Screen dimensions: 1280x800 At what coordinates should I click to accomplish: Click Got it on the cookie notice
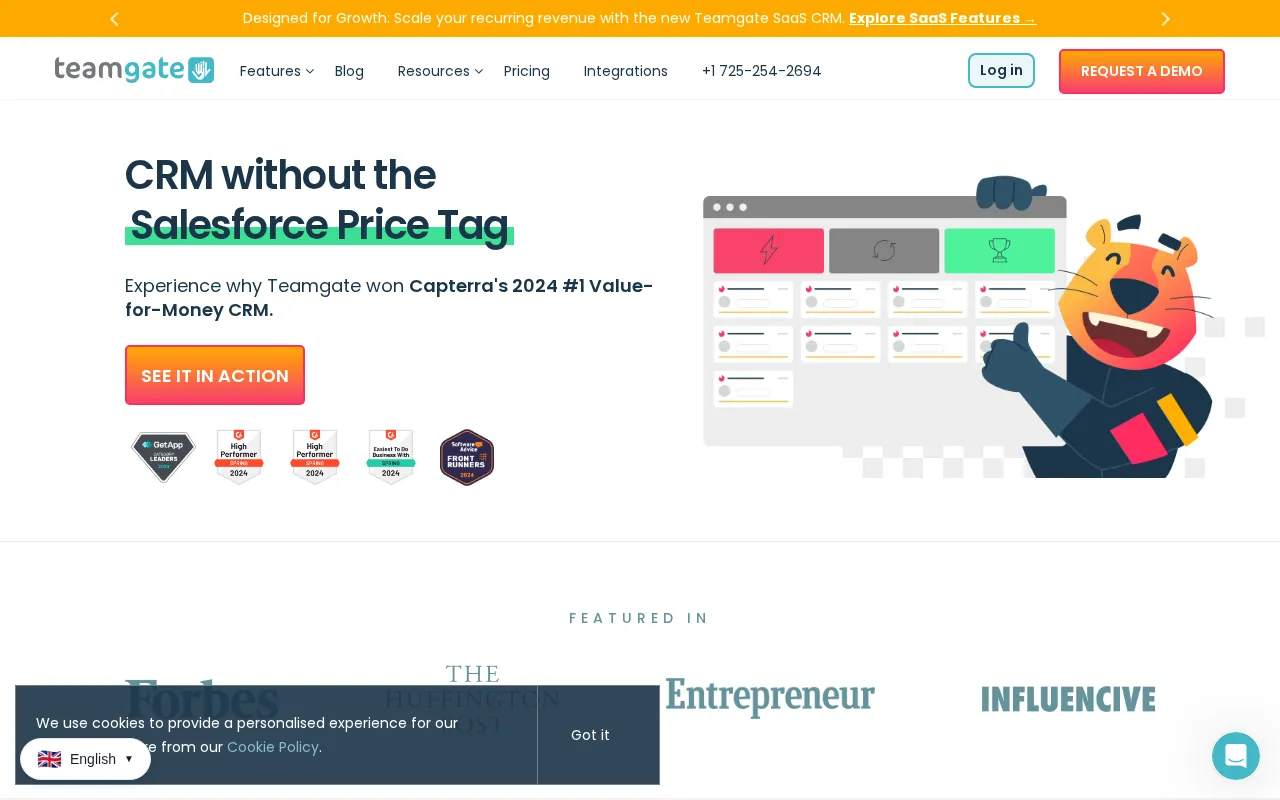pos(590,735)
